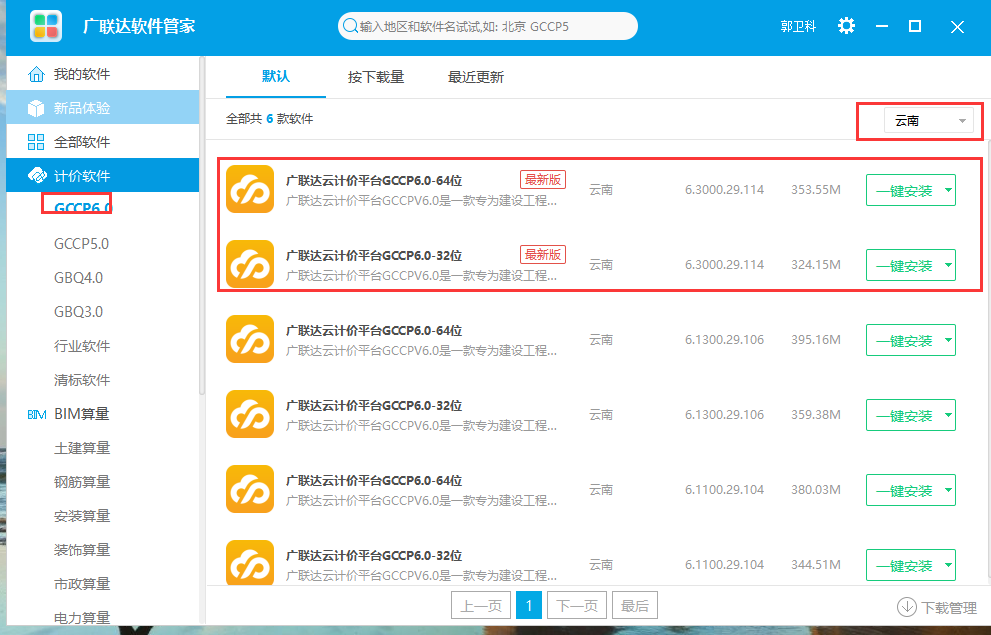Open 全部软件 in the sidebar
Image resolution: width=991 pixels, height=635 pixels.
102,142
